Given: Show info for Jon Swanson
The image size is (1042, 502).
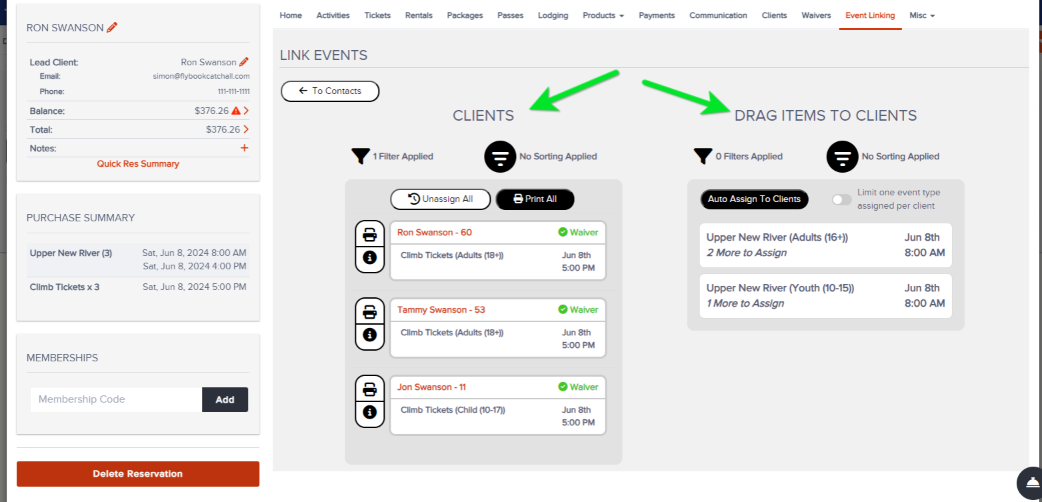Looking at the screenshot, I should click(370, 412).
